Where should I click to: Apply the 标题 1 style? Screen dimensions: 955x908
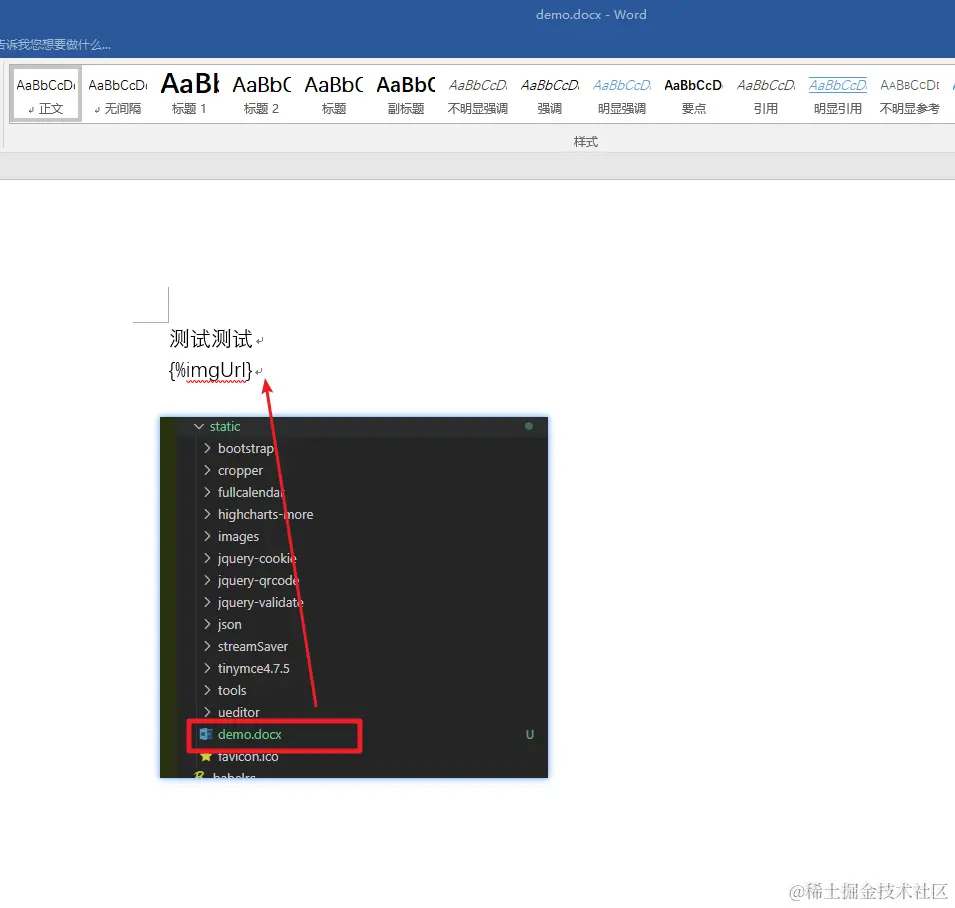coord(189,94)
